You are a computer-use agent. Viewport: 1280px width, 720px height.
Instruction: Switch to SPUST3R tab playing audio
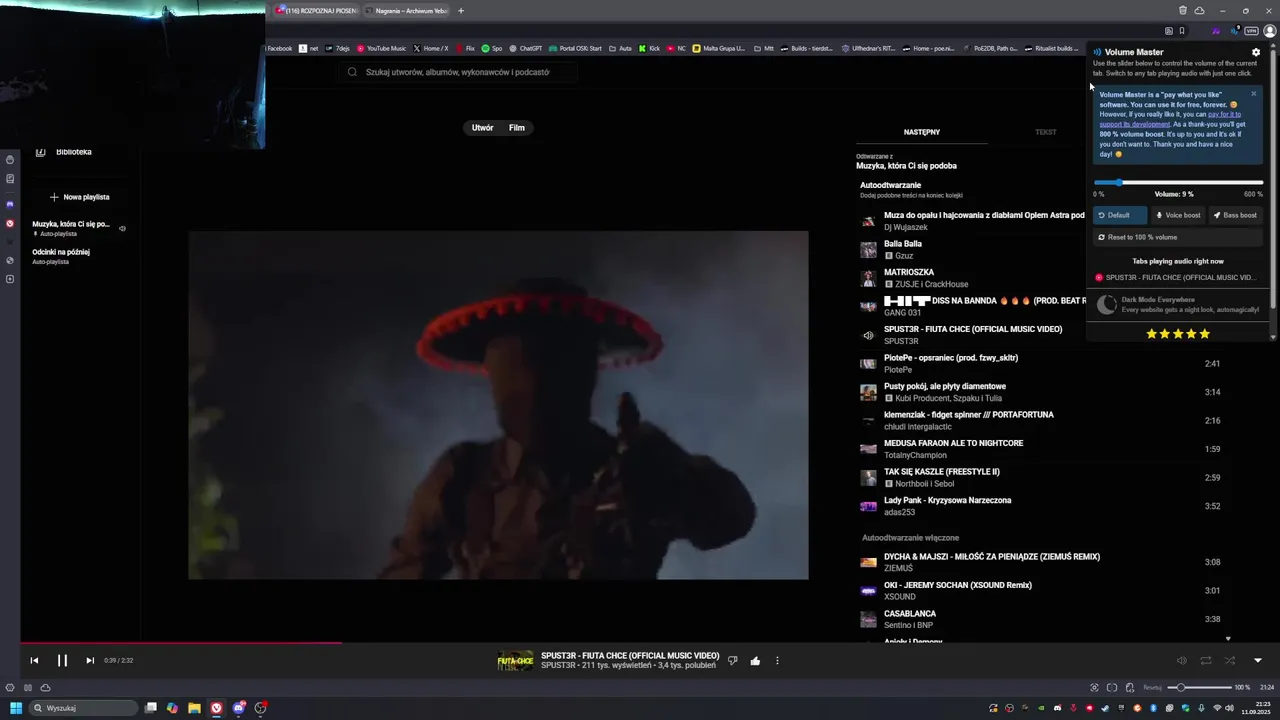(1178, 277)
